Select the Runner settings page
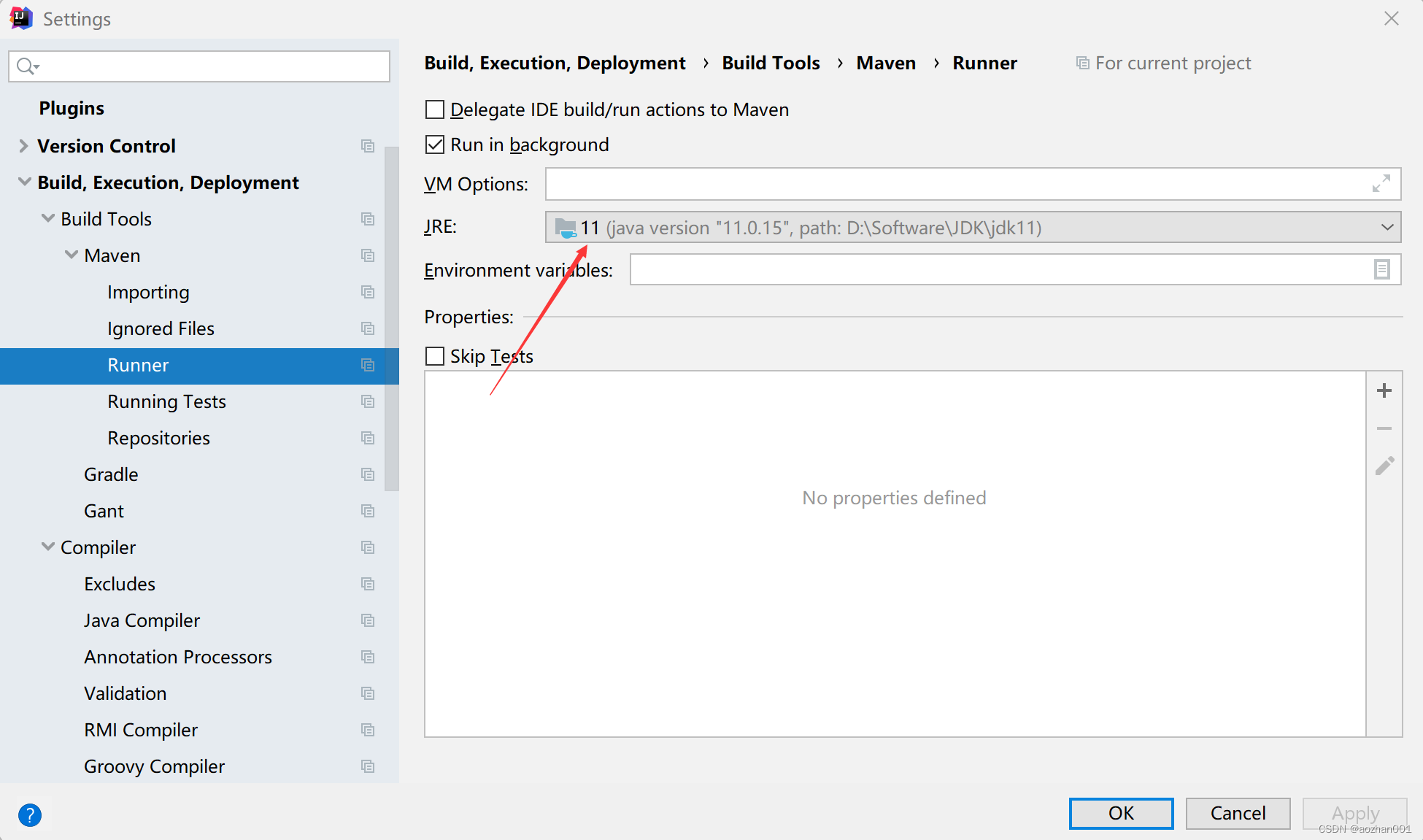The height and width of the screenshot is (840, 1423). (x=199, y=365)
